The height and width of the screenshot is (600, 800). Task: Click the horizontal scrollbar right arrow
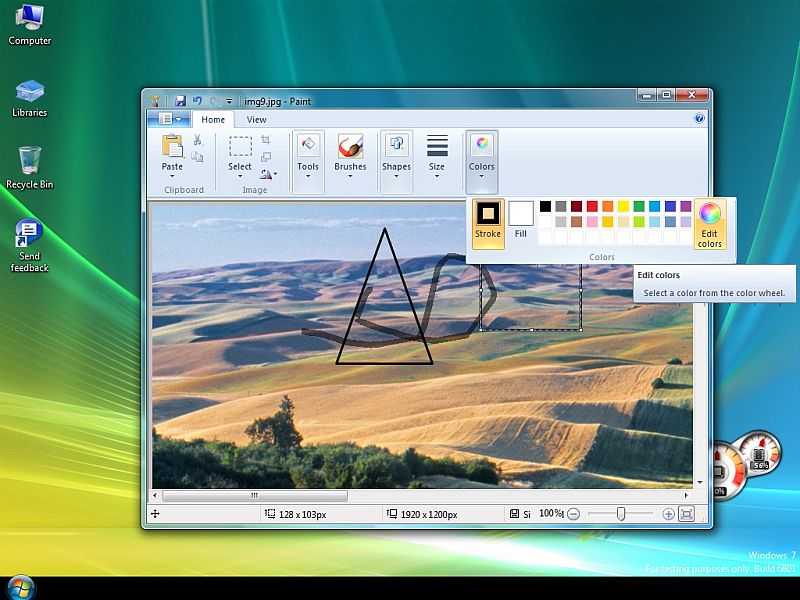point(686,495)
